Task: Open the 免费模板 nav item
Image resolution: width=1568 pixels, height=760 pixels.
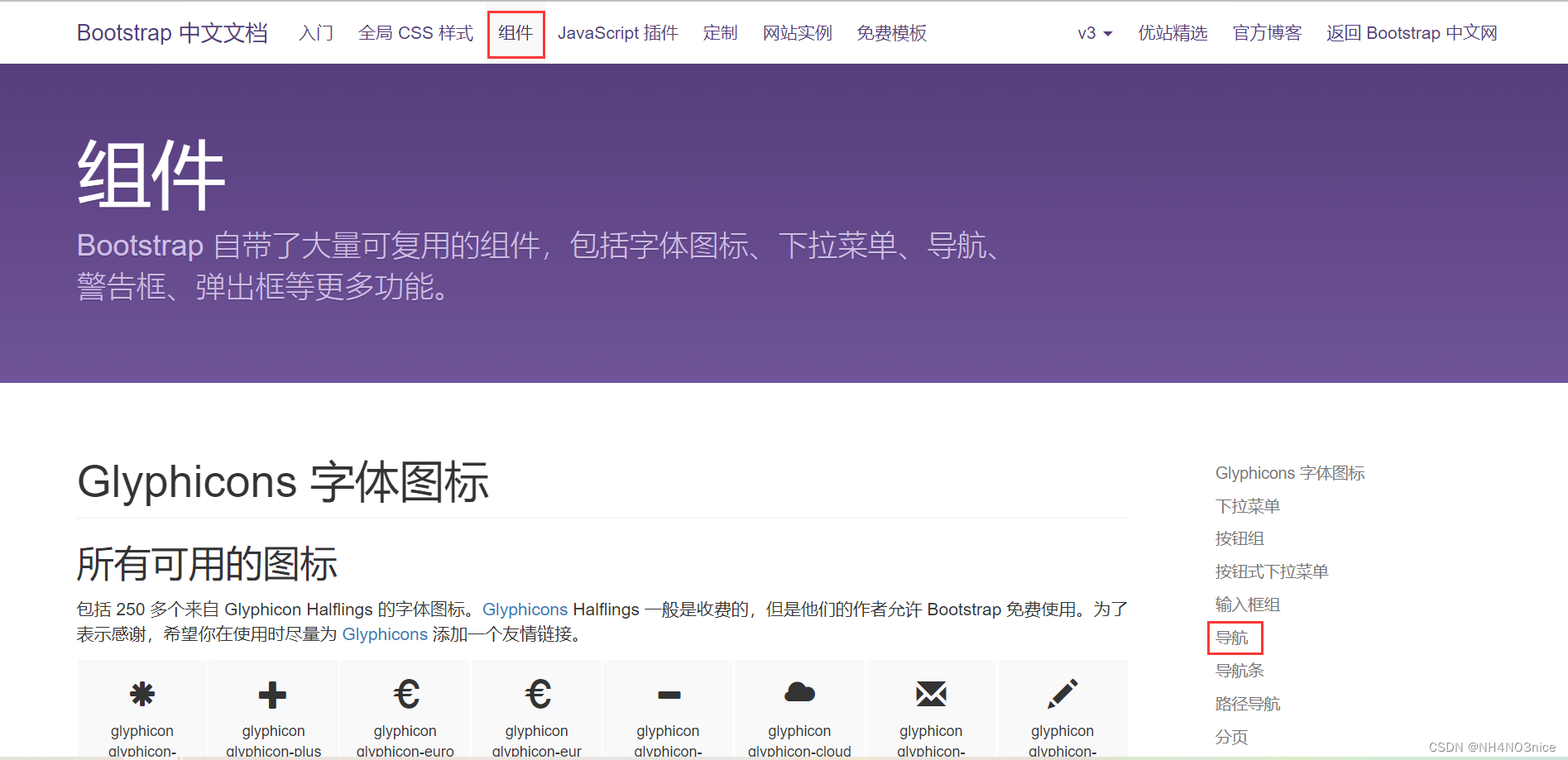Action: pyautogui.click(x=892, y=33)
